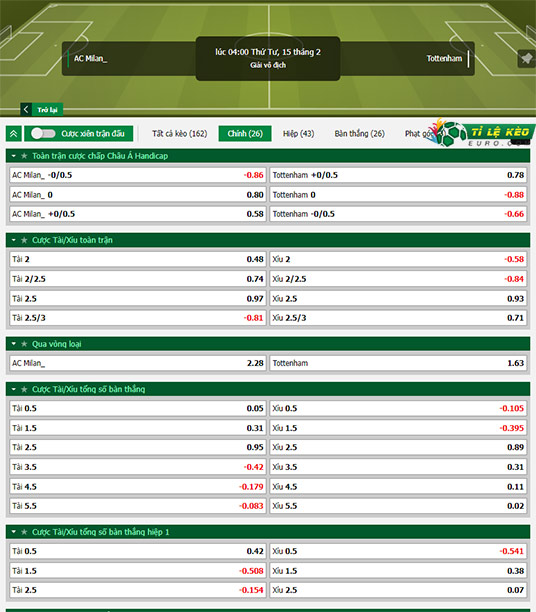Select AC Milan -0/0.5 handicap odds

(x=138, y=175)
